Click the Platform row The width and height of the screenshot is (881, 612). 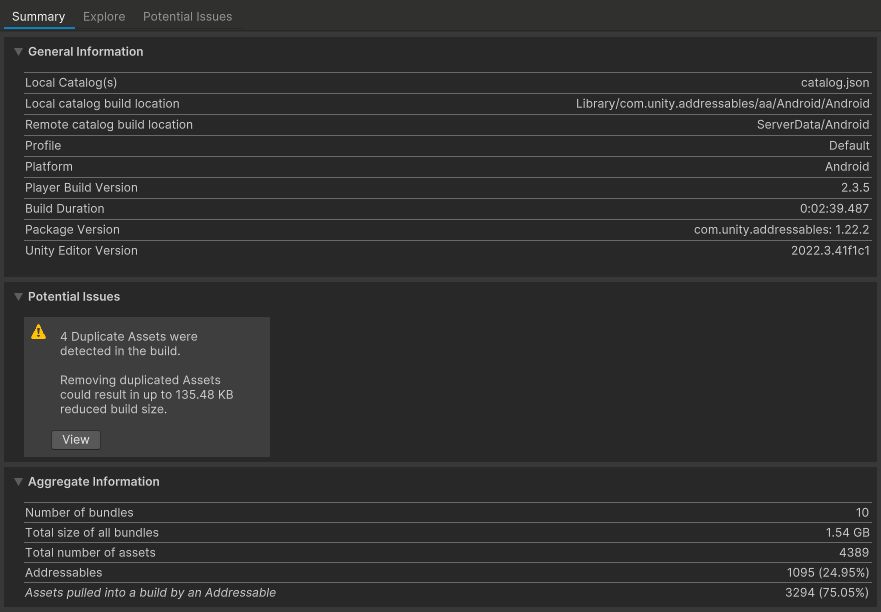[447, 167]
